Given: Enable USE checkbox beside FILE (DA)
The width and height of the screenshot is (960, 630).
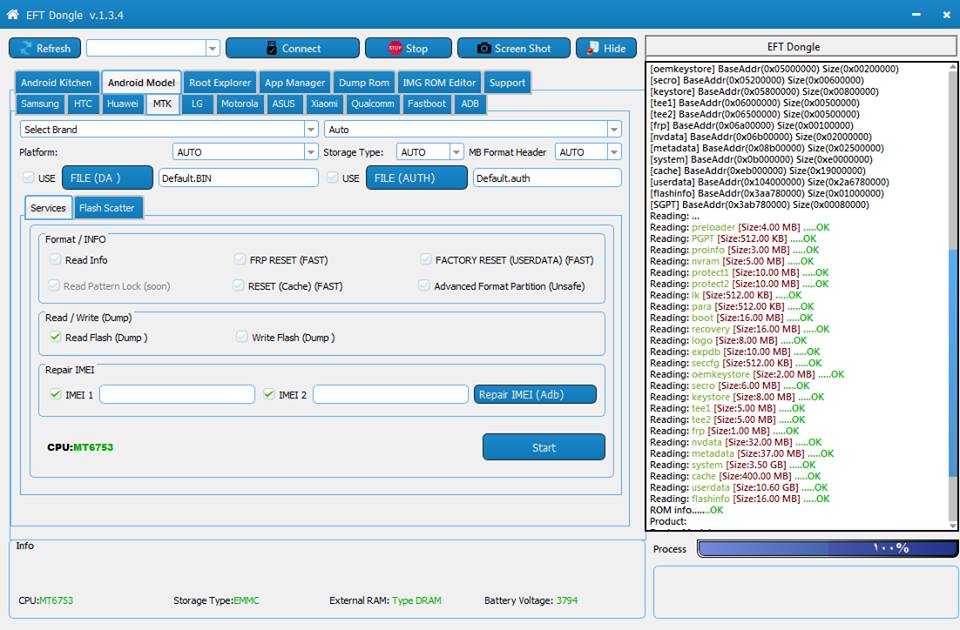Looking at the screenshot, I should [x=28, y=178].
